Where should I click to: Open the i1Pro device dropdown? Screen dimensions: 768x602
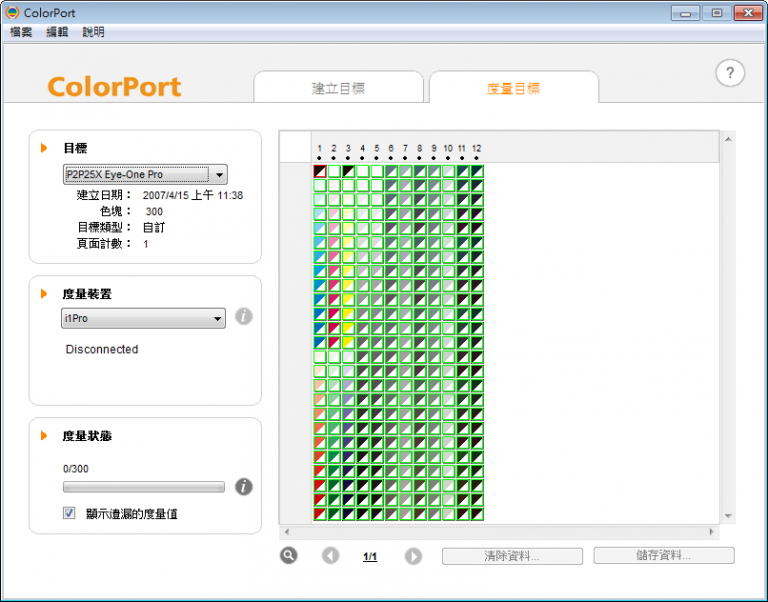(x=144, y=318)
